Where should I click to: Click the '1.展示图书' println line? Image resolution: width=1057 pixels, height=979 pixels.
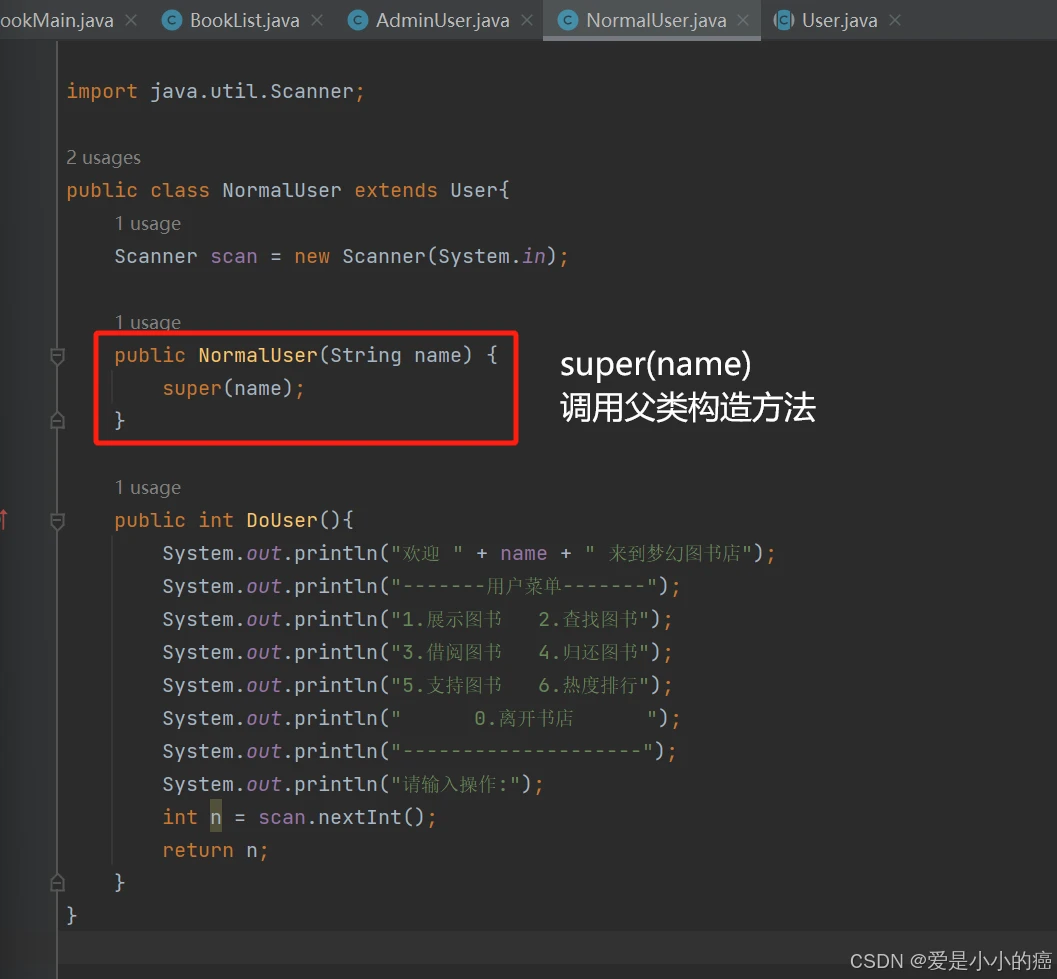tap(417, 620)
